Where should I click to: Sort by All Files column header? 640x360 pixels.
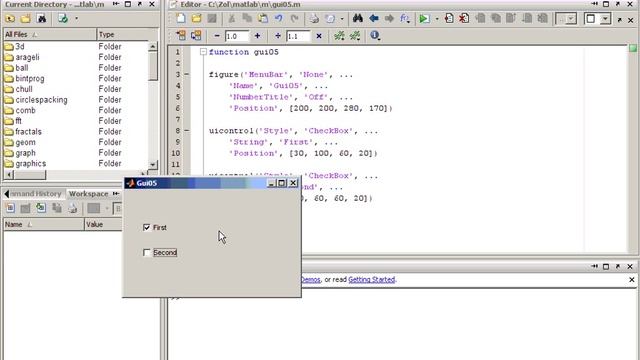[50, 34]
